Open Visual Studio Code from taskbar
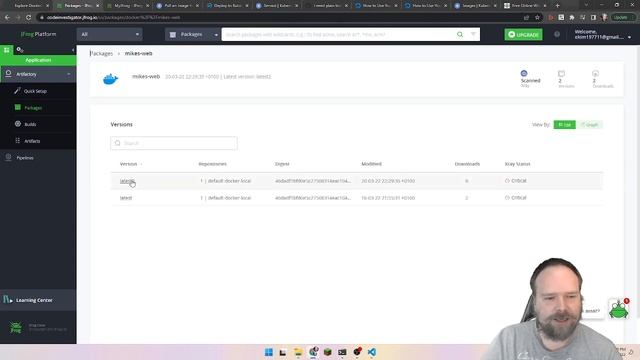640x360 pixels. pyautogui.click(x=372, y=352)
